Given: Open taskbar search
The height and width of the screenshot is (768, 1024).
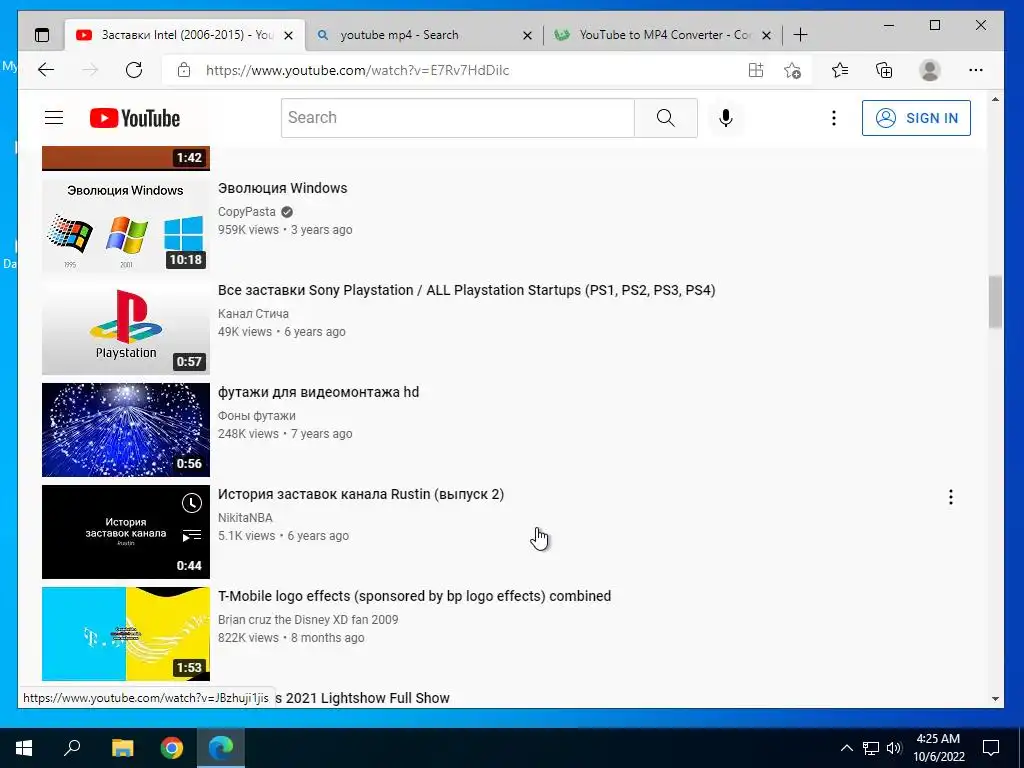Looking at the screenshot, I should coord(72,748).
